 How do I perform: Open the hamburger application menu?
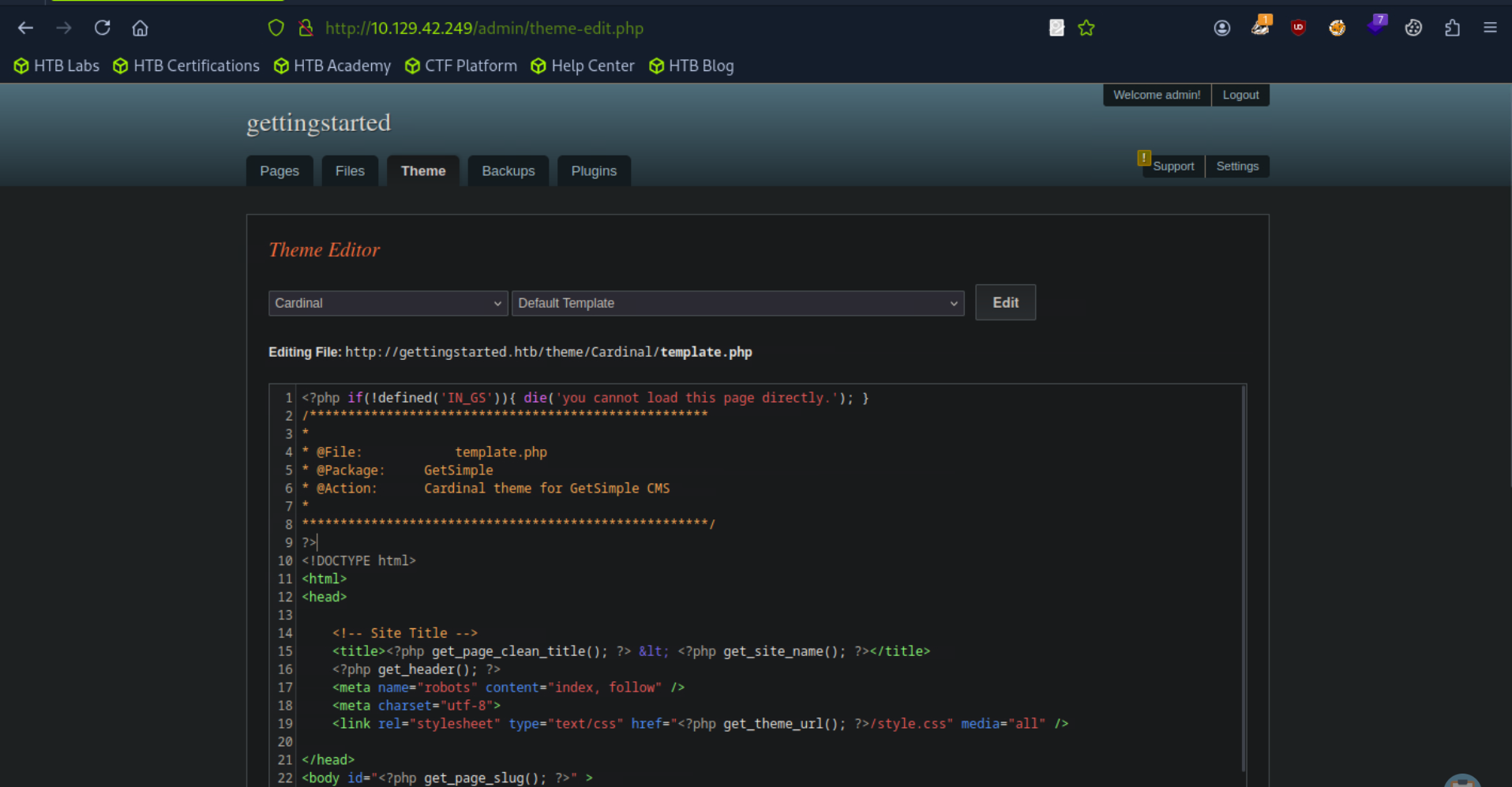pyautogui.click(x=1490, y=28)
